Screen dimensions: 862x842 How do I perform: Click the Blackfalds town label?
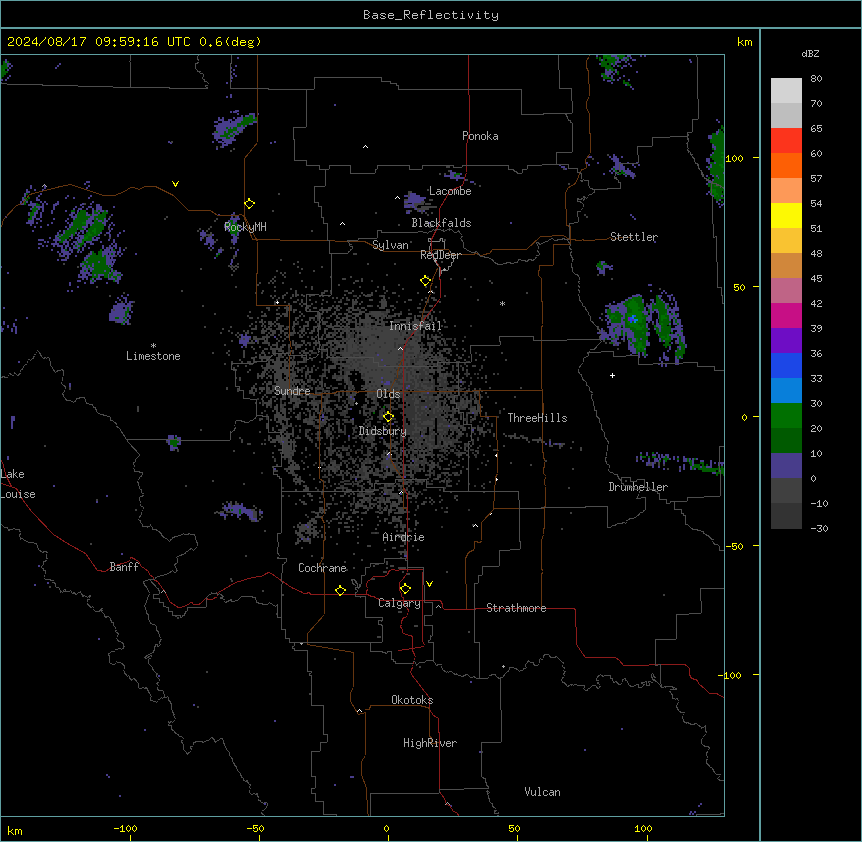(441, 223)
